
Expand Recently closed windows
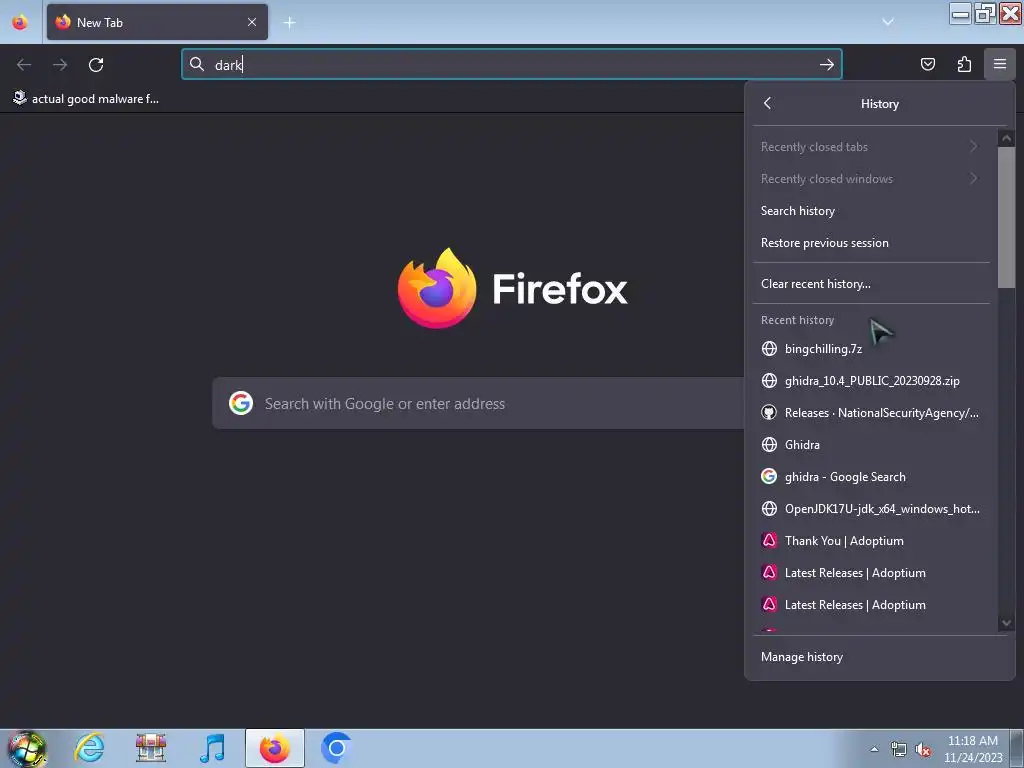pyautogui.click(x=871, y=179)
